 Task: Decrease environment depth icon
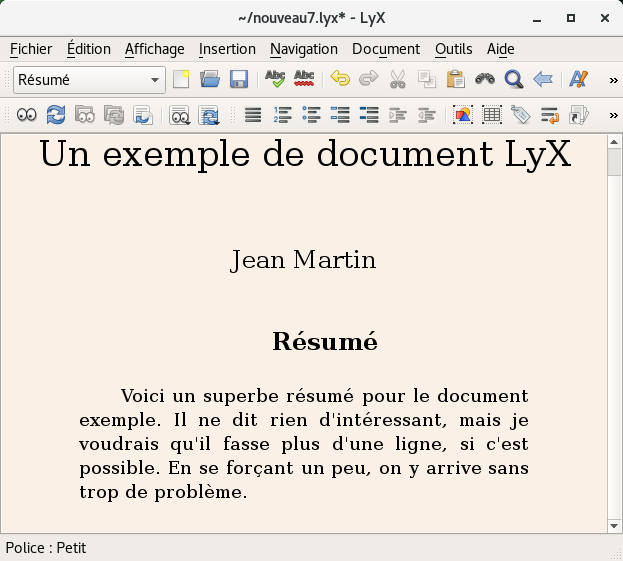point(427,115)
